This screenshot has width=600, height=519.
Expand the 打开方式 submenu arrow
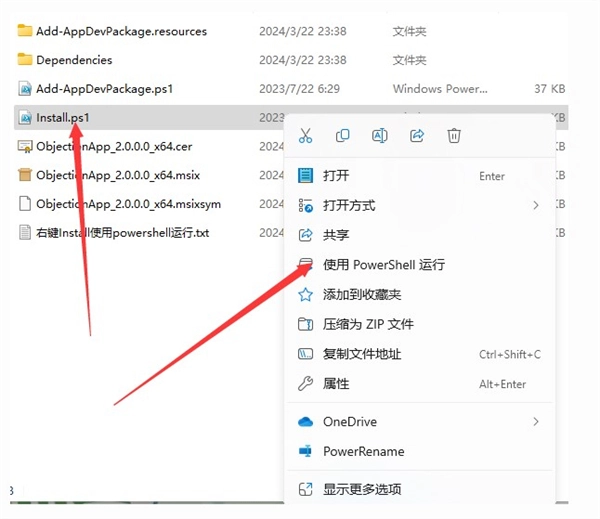[536, 205]
